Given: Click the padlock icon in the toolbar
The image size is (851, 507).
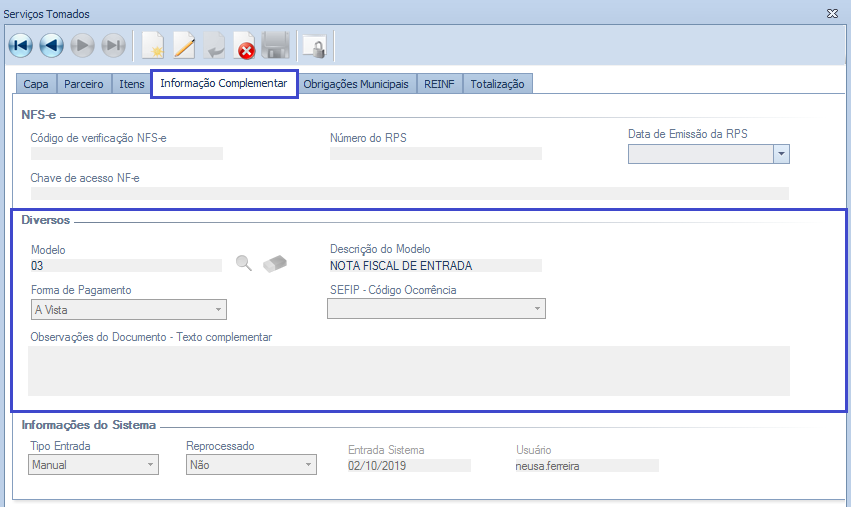Looking at the screenshot, I should (x=314, y=46).
